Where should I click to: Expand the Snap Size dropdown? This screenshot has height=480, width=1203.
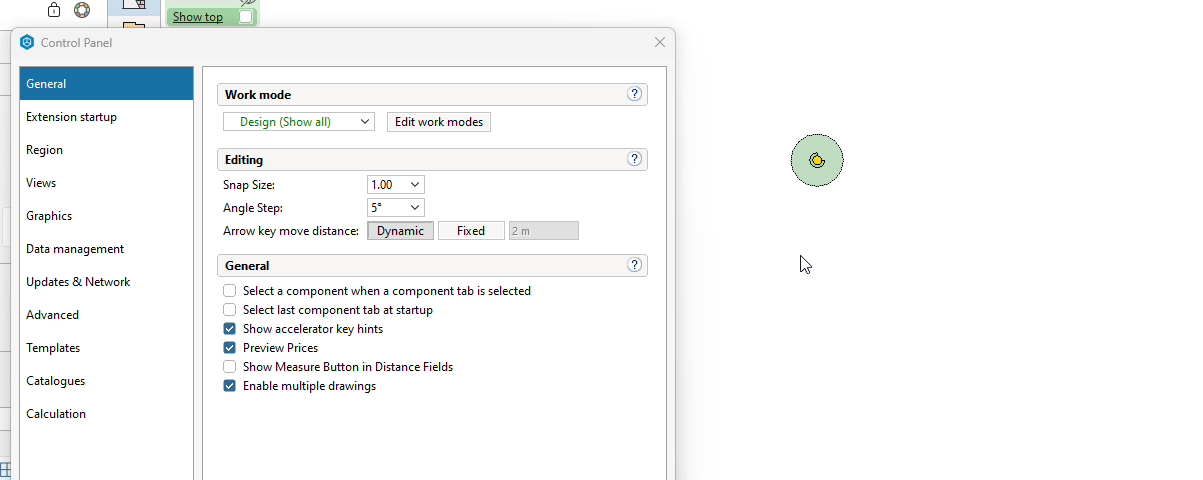click(396, 185)
